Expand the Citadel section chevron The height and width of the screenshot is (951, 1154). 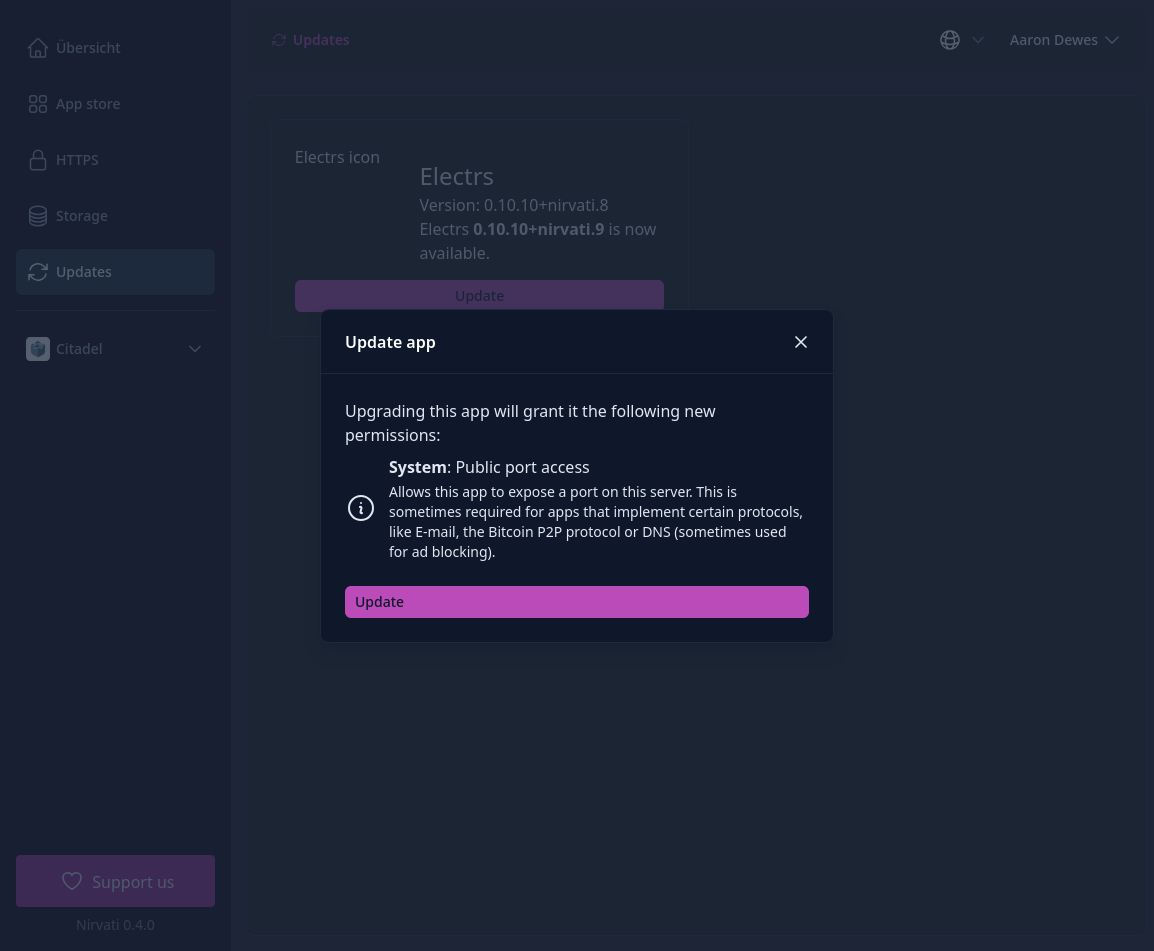(195, 348)
